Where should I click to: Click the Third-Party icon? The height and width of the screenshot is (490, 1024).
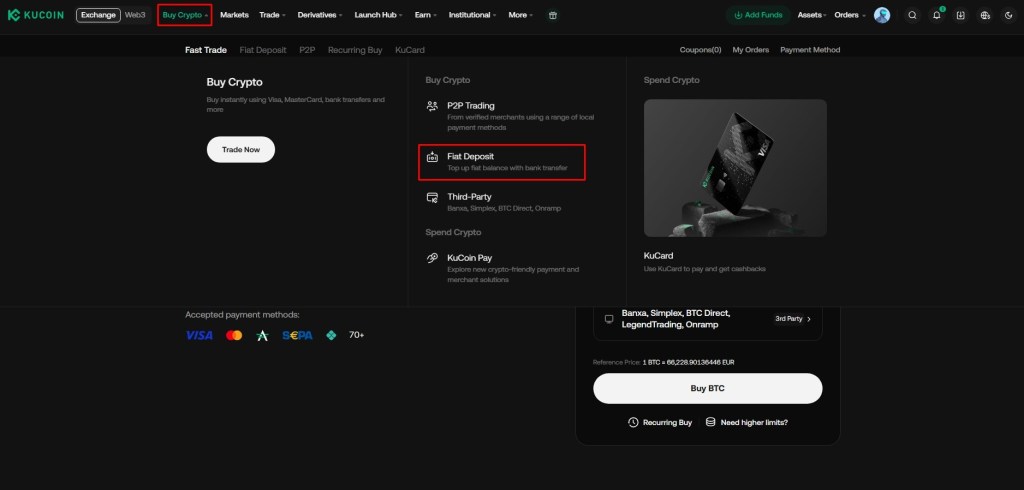click(x=432, y=197)
